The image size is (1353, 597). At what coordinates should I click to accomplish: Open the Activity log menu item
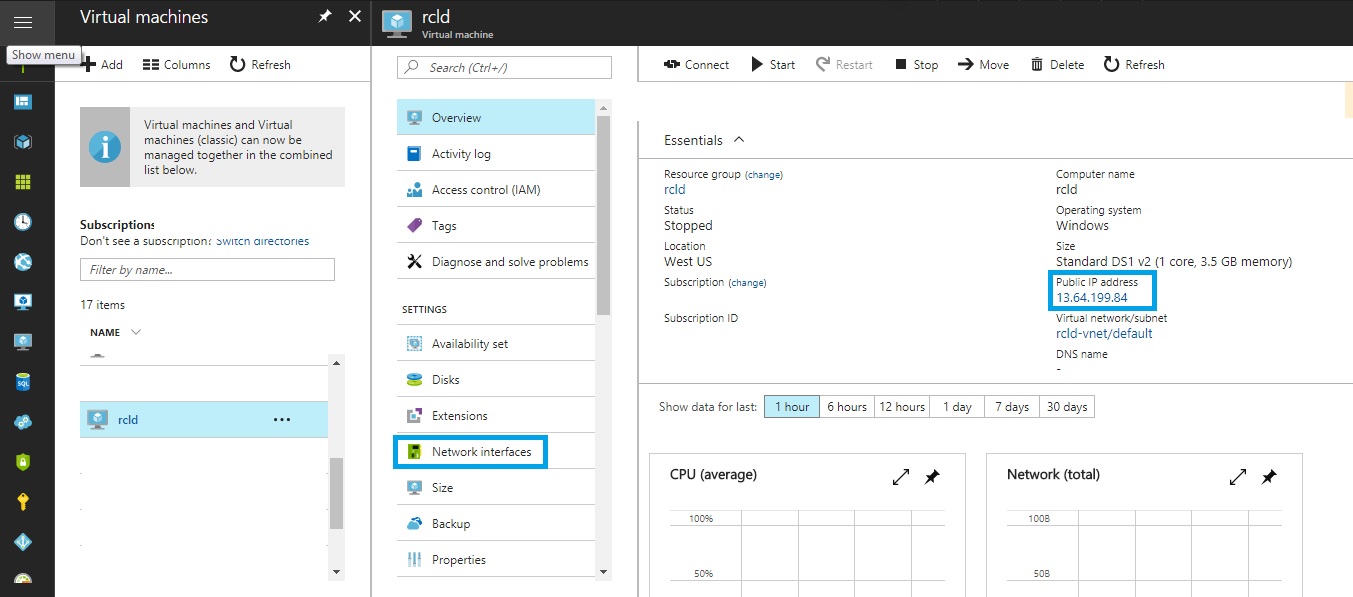pyautogui.click(x=461, y=154)
